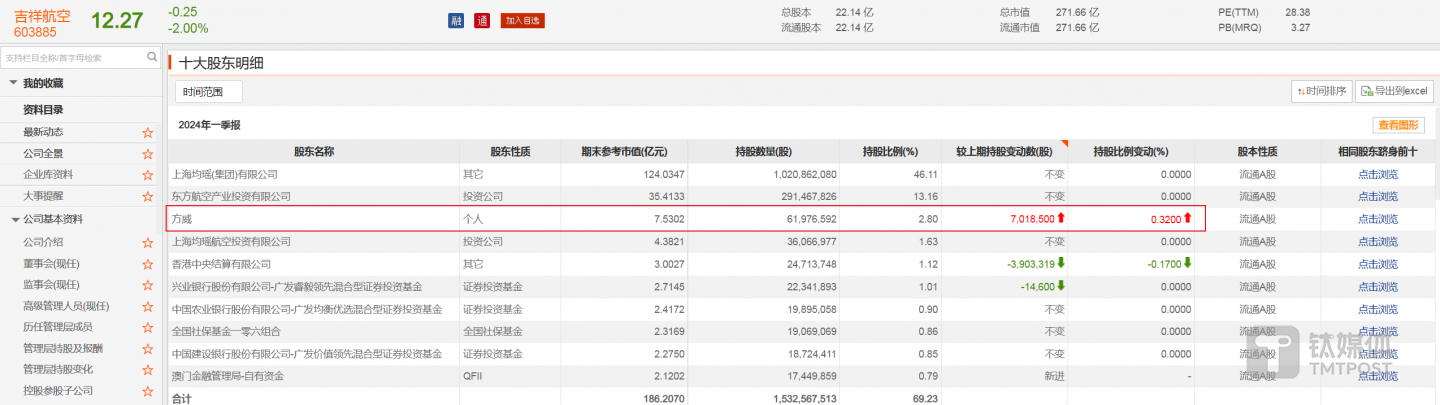Viewport: 1440px width, 405px height.
Task: Star the 董事会(现任) sidebar item
Action: 148,264
